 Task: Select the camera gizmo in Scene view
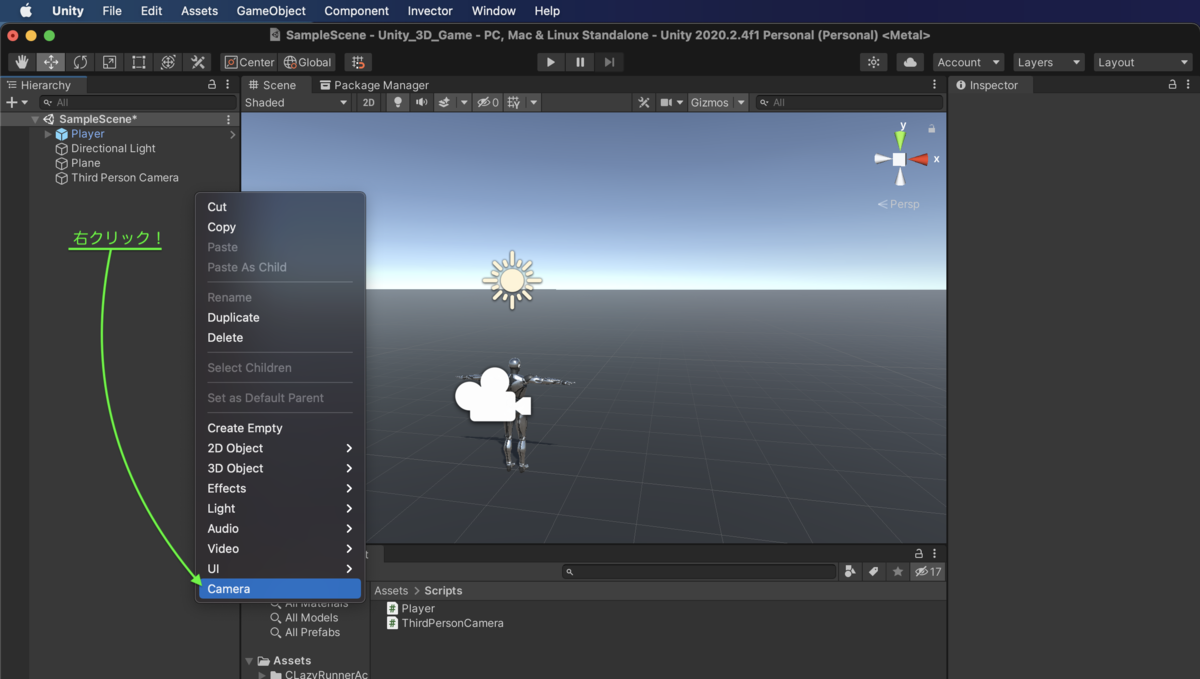(x=493, y=396)
